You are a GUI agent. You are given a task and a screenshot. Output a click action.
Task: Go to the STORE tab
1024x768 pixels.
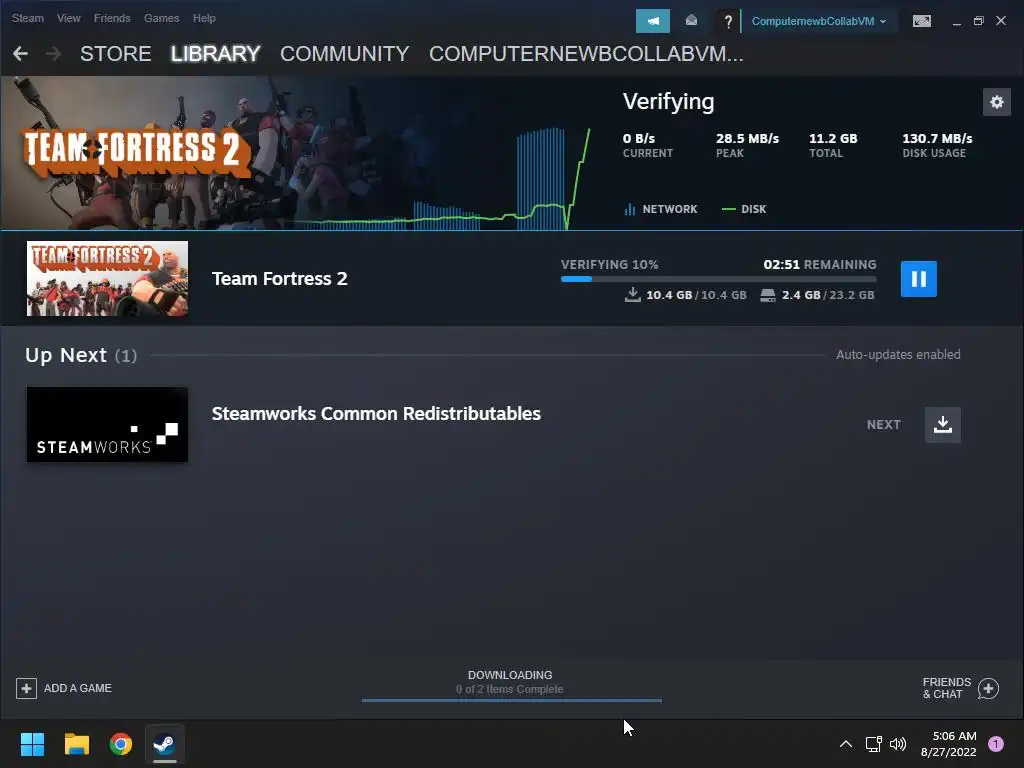[116, 54]
